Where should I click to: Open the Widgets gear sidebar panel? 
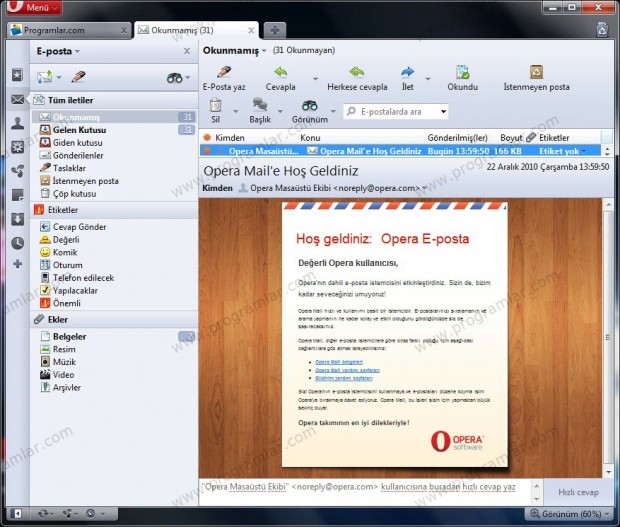point(17,147)
